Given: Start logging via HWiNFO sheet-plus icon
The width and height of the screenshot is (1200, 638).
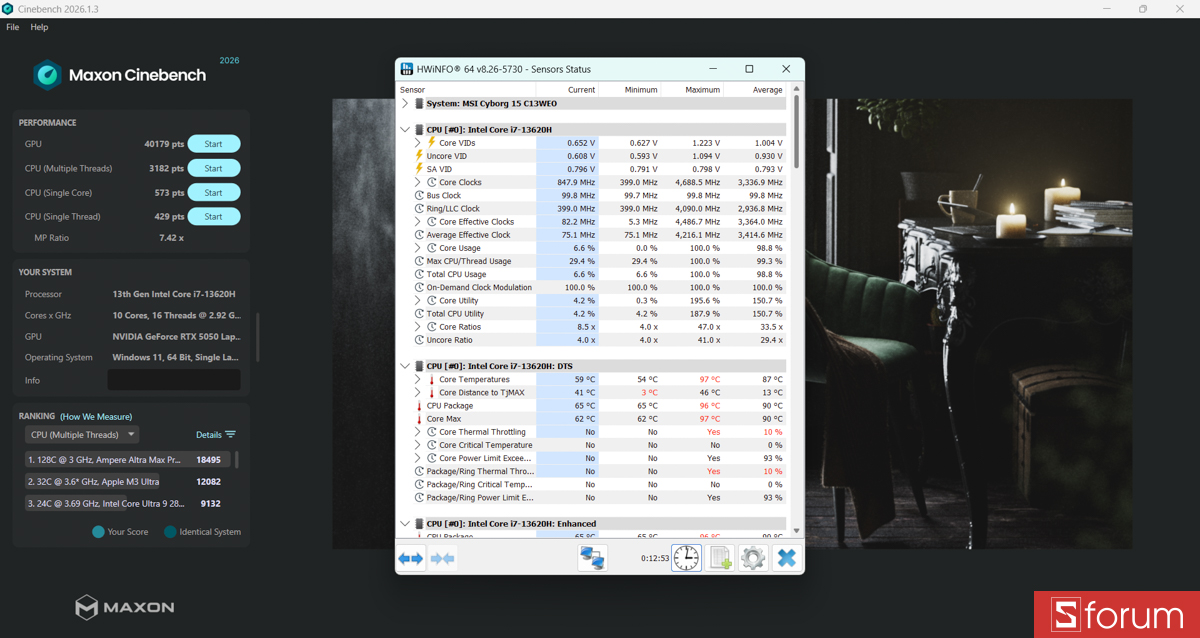Looking at the screenshot, I should pyautogui.click(x=720, y=558).
